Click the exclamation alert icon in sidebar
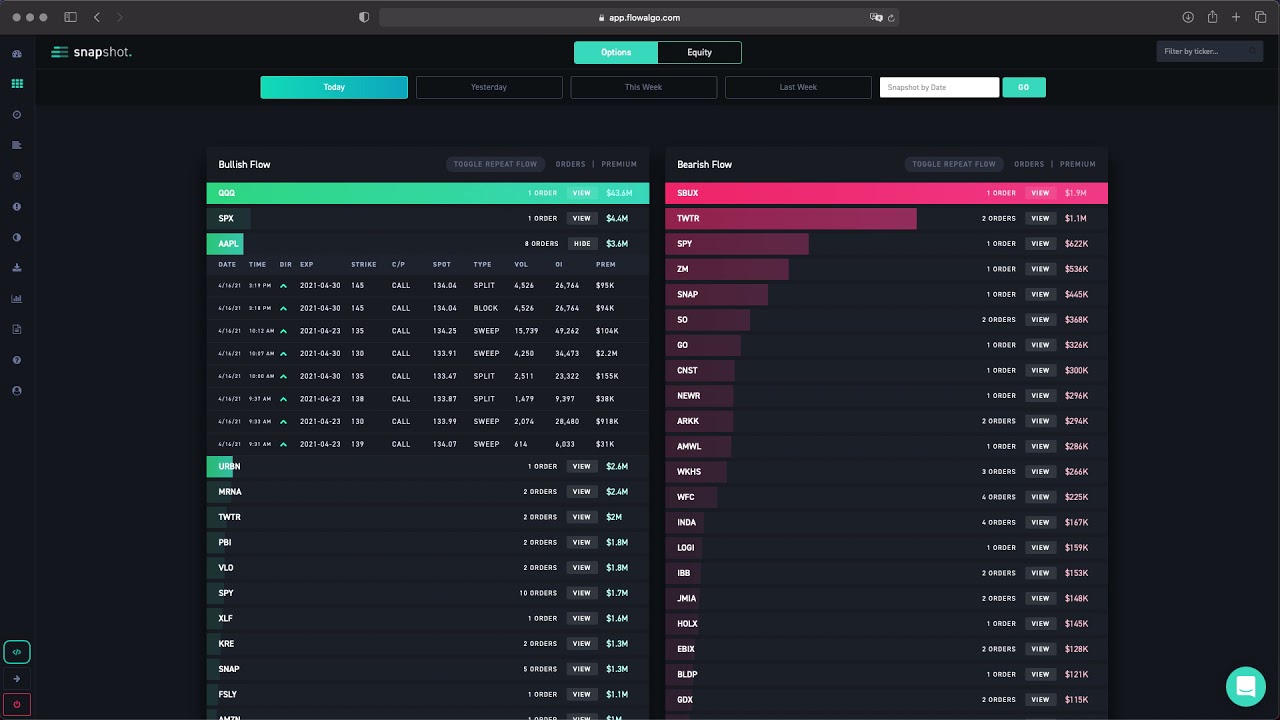 [17, 206]
